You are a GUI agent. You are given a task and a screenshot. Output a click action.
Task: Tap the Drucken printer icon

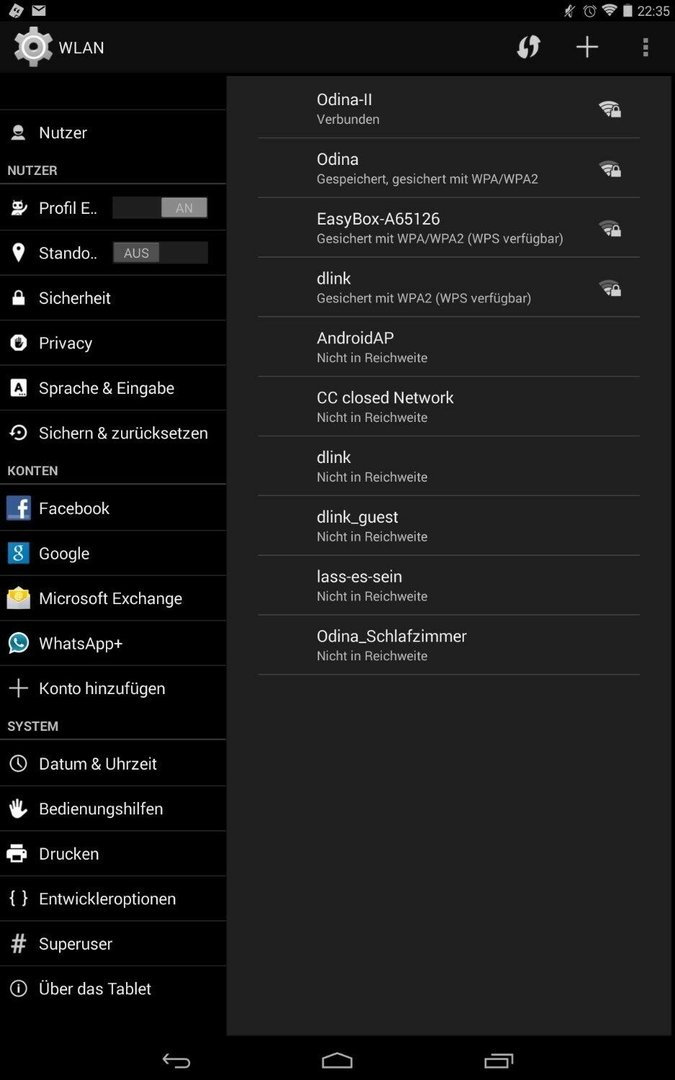click(x=17, y=854)
